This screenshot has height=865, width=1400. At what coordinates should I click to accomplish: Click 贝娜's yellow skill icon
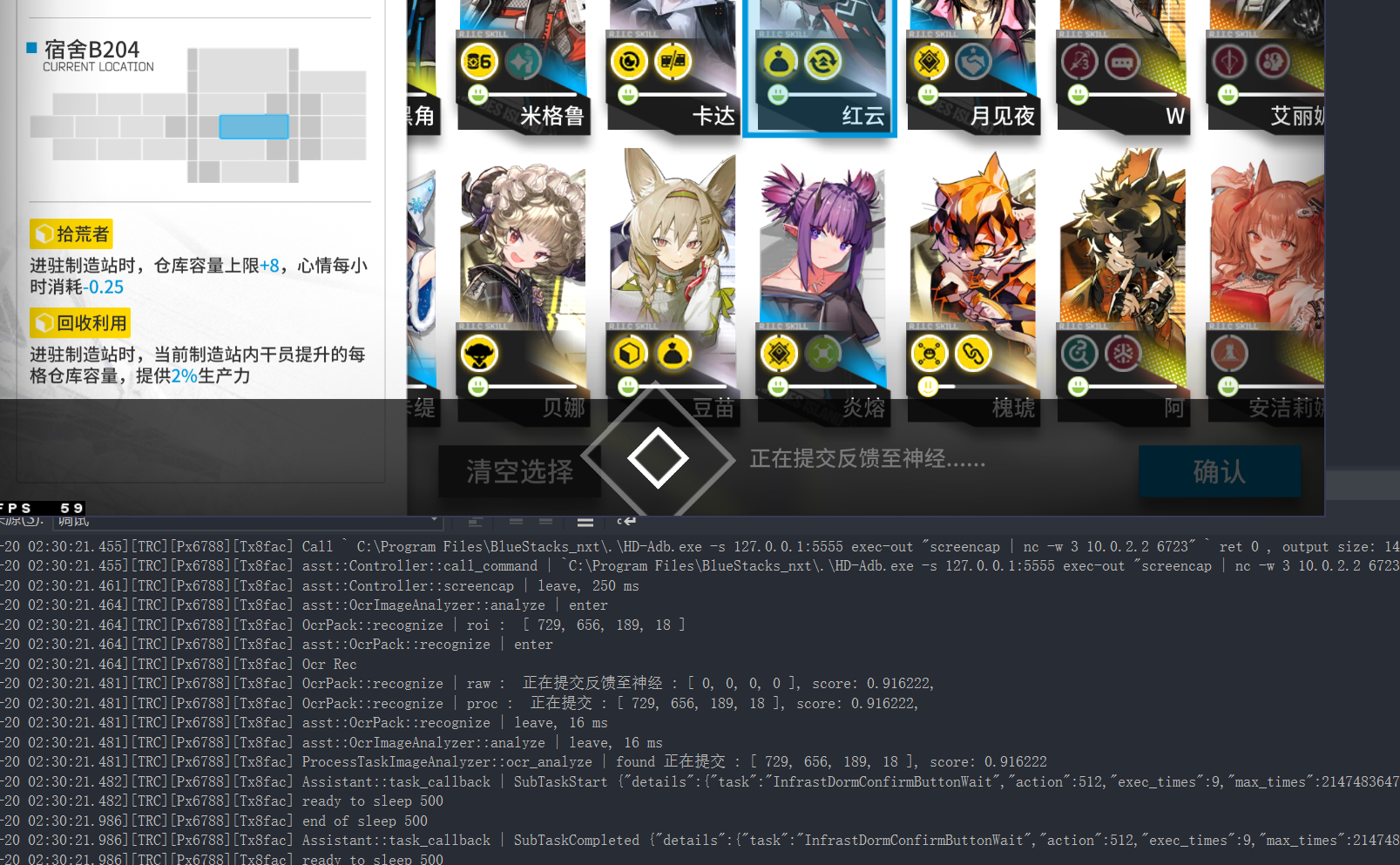479,354
